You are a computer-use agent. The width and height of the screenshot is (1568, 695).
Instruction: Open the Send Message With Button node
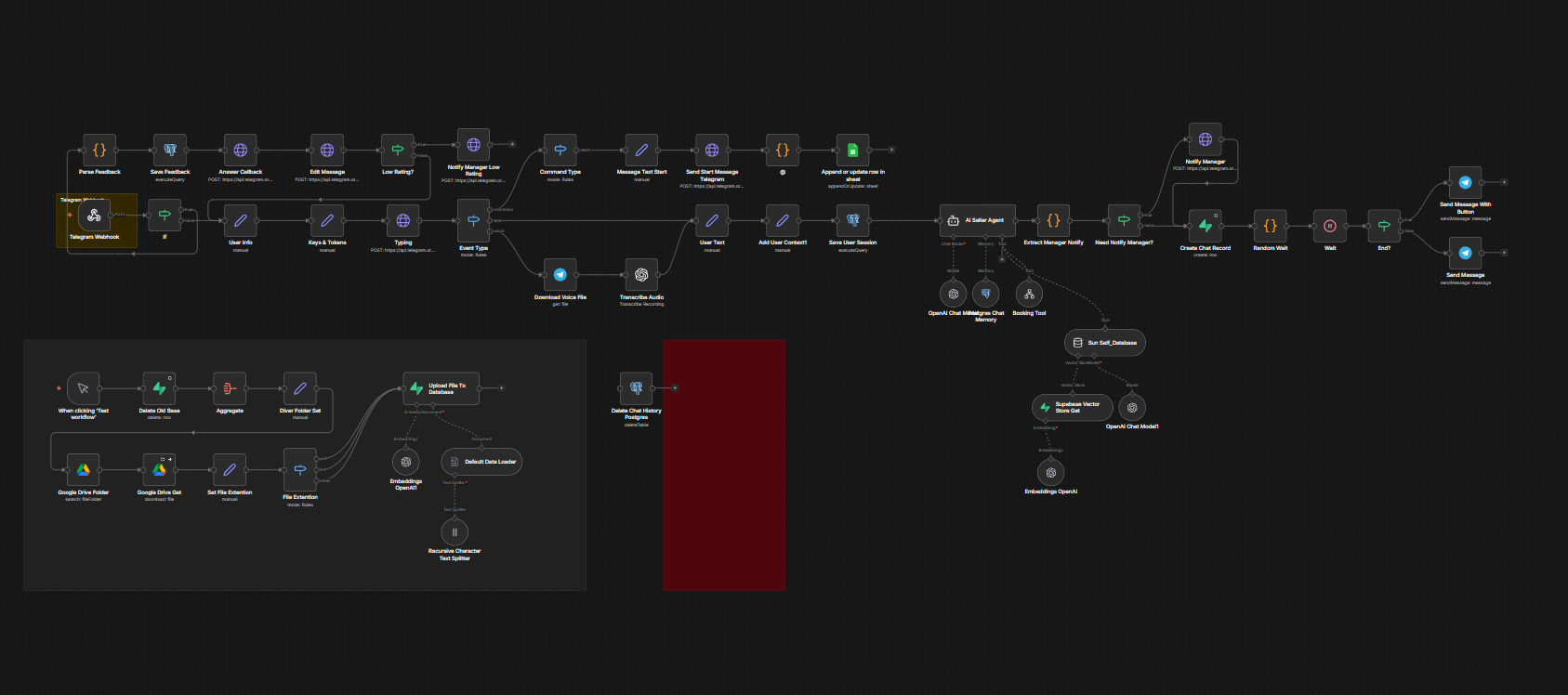(x=1466, y=182)
